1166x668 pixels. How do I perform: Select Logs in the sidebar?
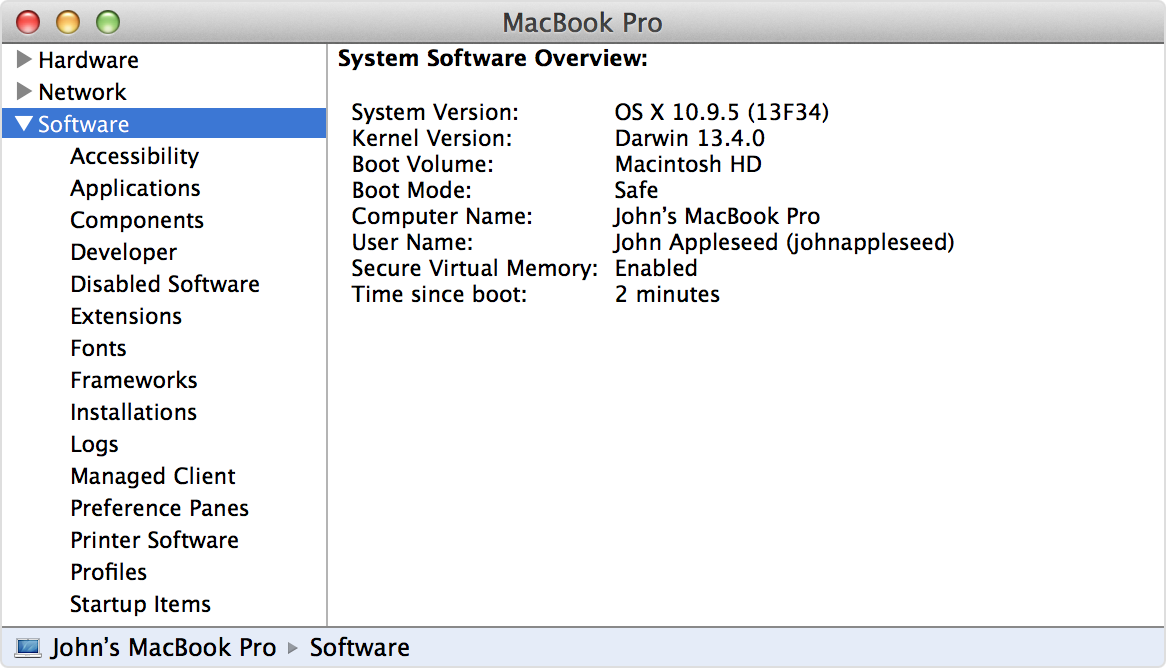point(94,444)
